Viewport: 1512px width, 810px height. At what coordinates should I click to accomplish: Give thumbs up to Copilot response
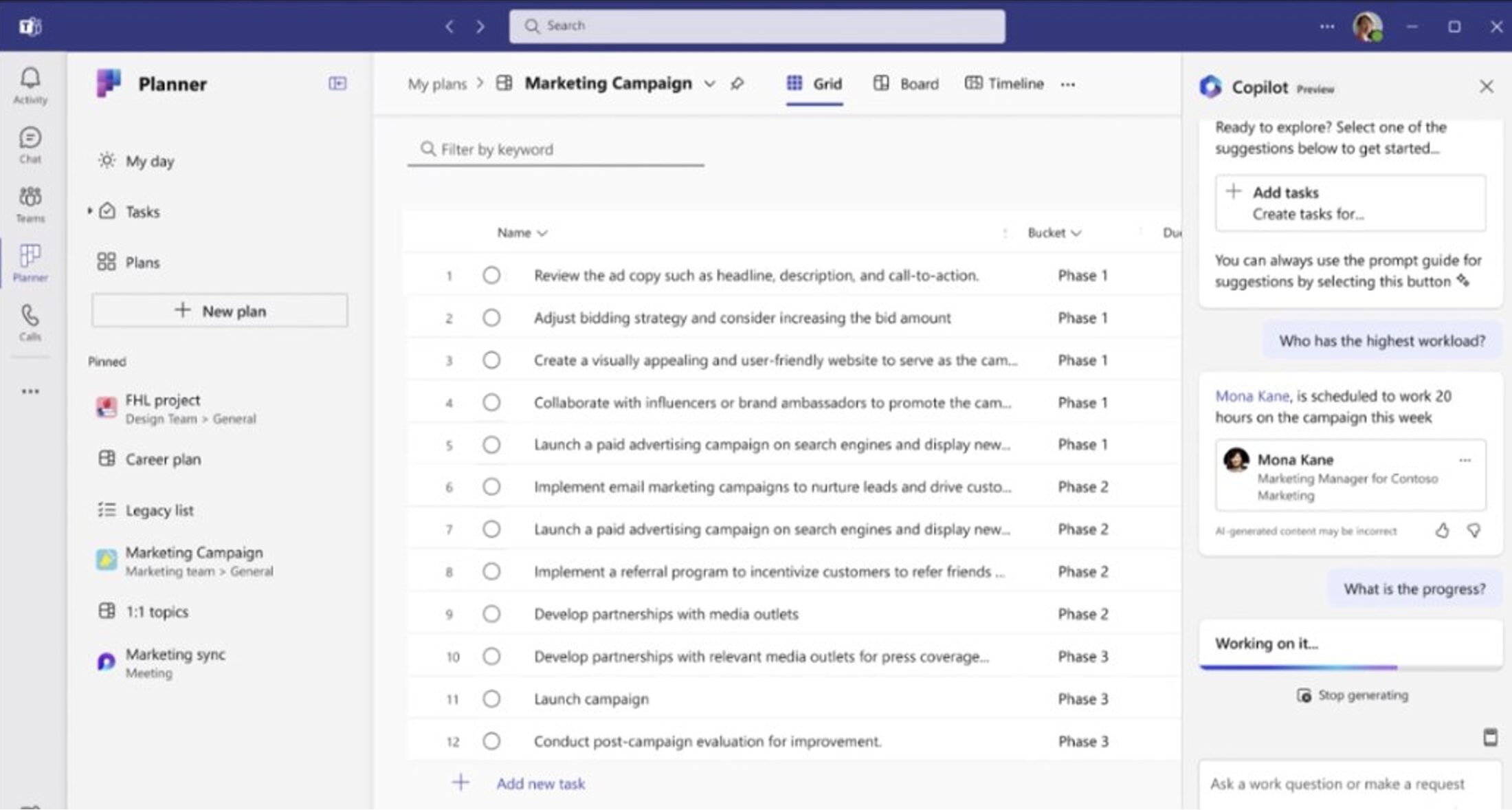pos(1442,531)
